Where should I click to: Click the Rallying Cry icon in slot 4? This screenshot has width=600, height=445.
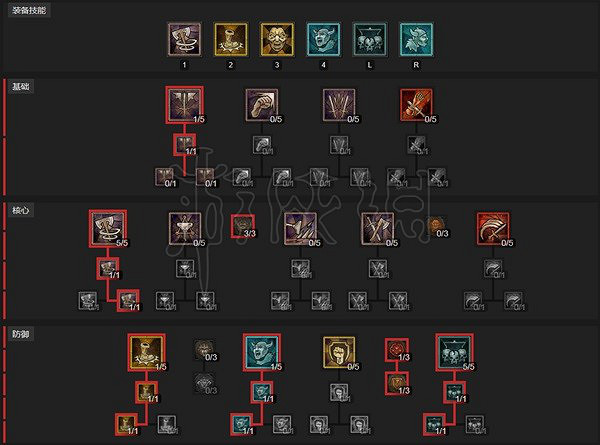tap(323, 39)
